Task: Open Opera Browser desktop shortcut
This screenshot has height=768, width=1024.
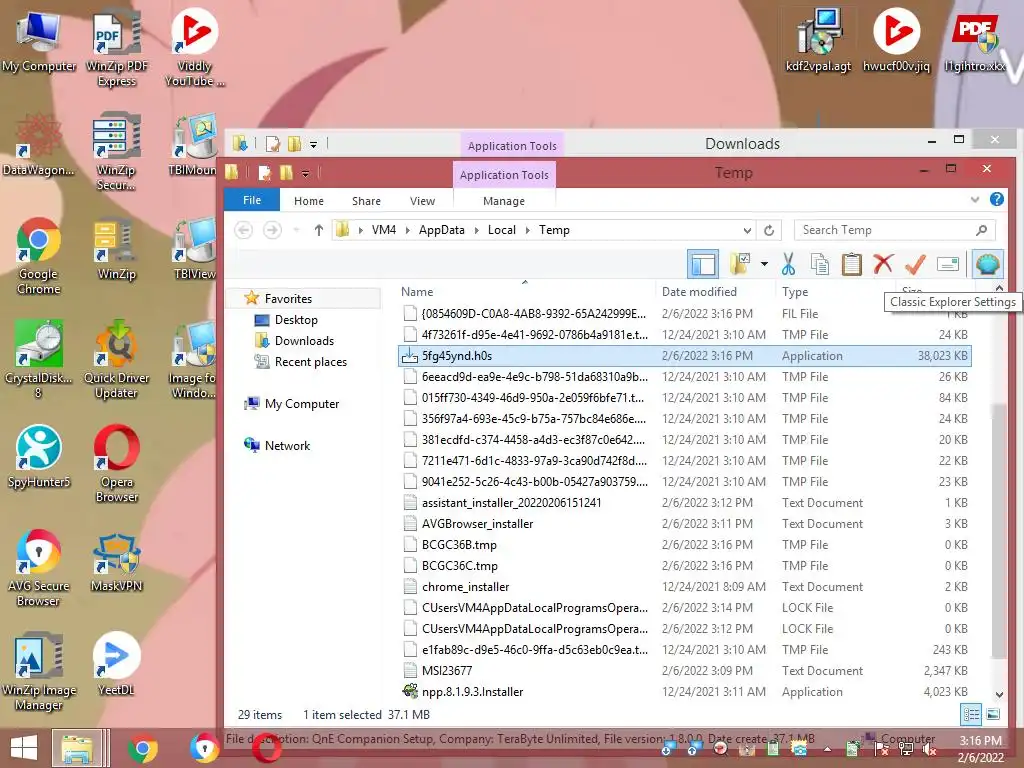Action: click(116, 463)
